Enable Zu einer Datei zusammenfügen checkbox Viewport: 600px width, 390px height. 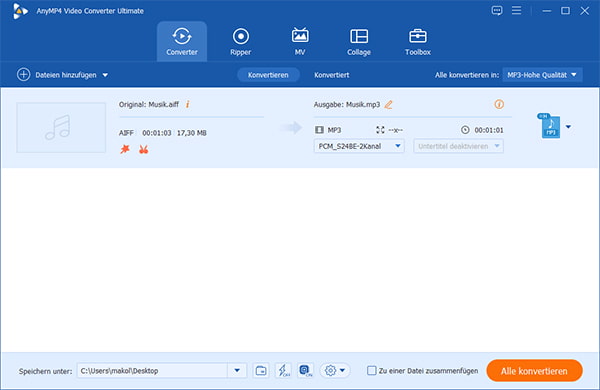(372, 370)
